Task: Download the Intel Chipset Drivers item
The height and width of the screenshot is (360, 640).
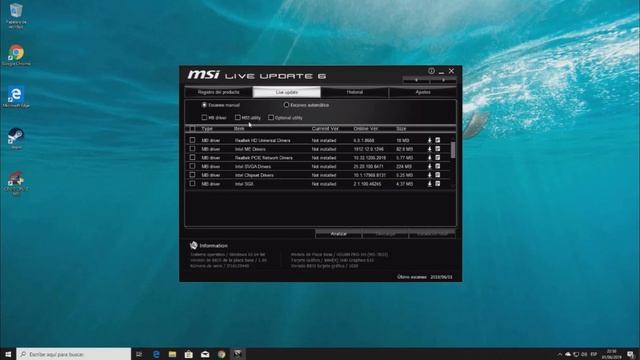Action: point(429,175)
